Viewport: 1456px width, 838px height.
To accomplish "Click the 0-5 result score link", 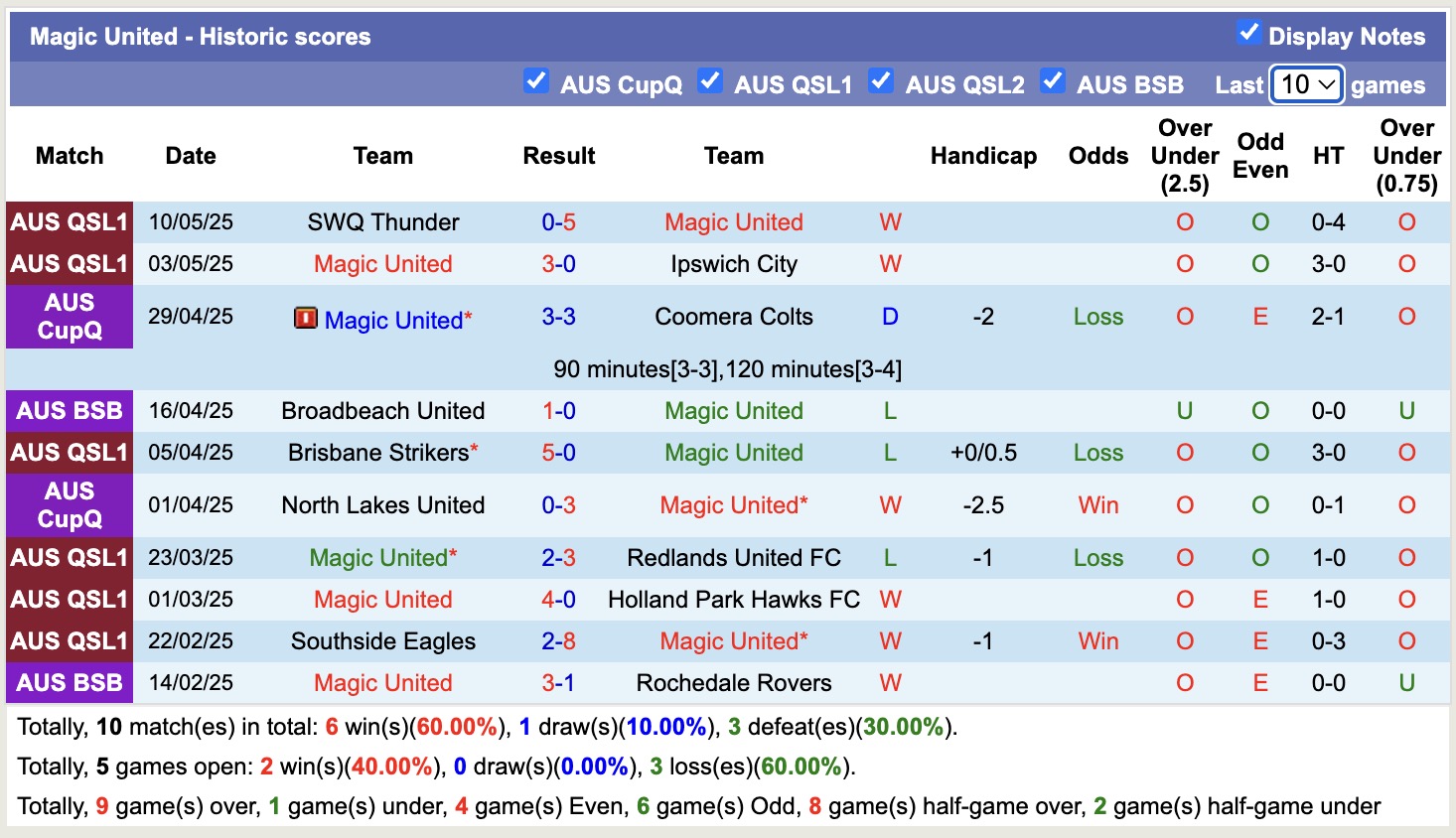I will coord(558,222).
